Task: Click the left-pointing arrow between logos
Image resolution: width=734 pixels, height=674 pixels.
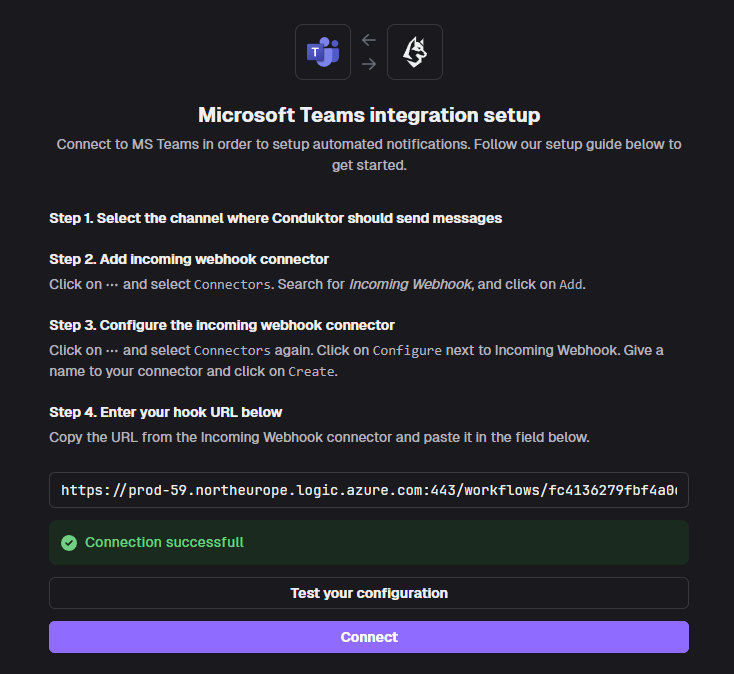Action: (369, 40)
